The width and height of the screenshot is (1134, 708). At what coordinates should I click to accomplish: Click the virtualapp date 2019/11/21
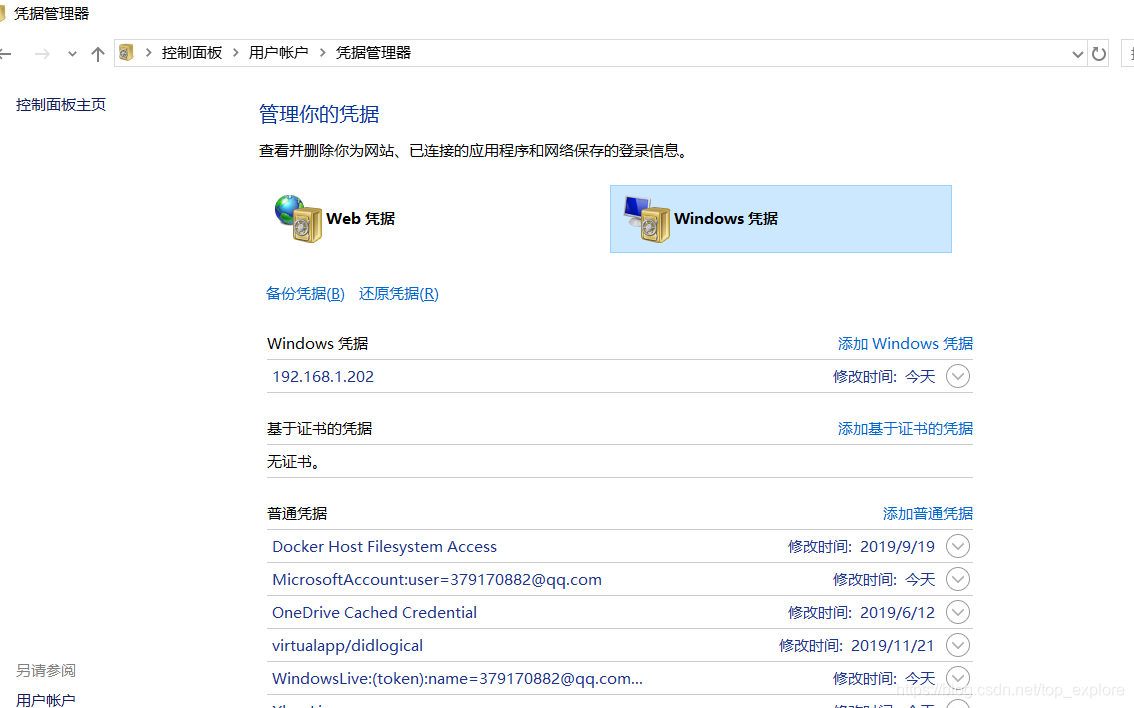(x=892, y=646)
